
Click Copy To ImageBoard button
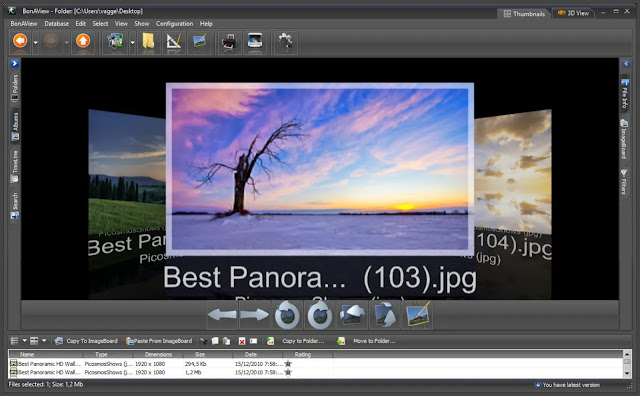point(86,341)
